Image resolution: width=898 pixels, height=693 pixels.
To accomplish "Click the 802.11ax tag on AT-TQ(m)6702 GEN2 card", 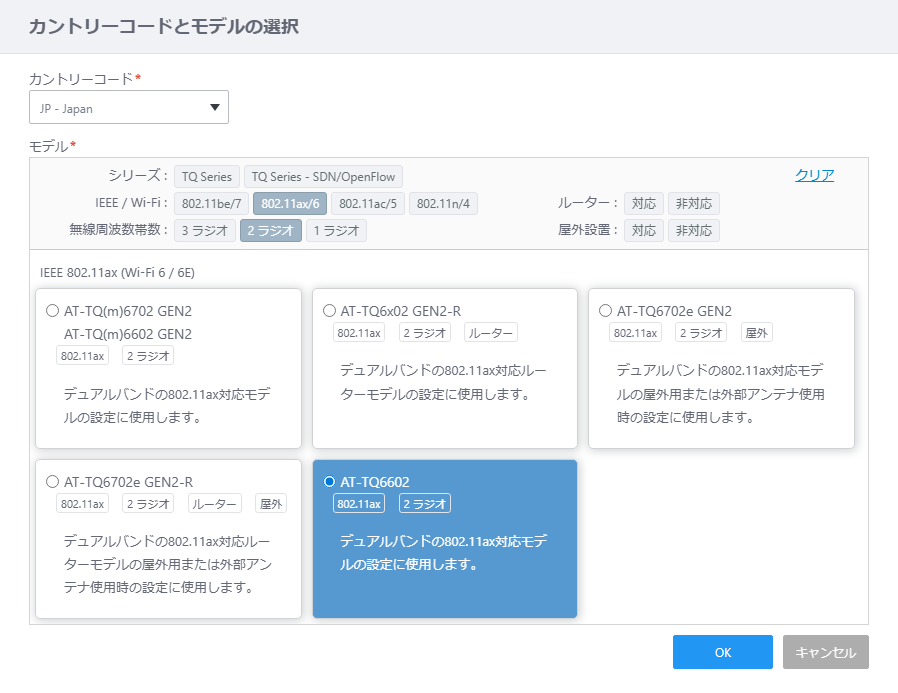I will coord(82,356).
